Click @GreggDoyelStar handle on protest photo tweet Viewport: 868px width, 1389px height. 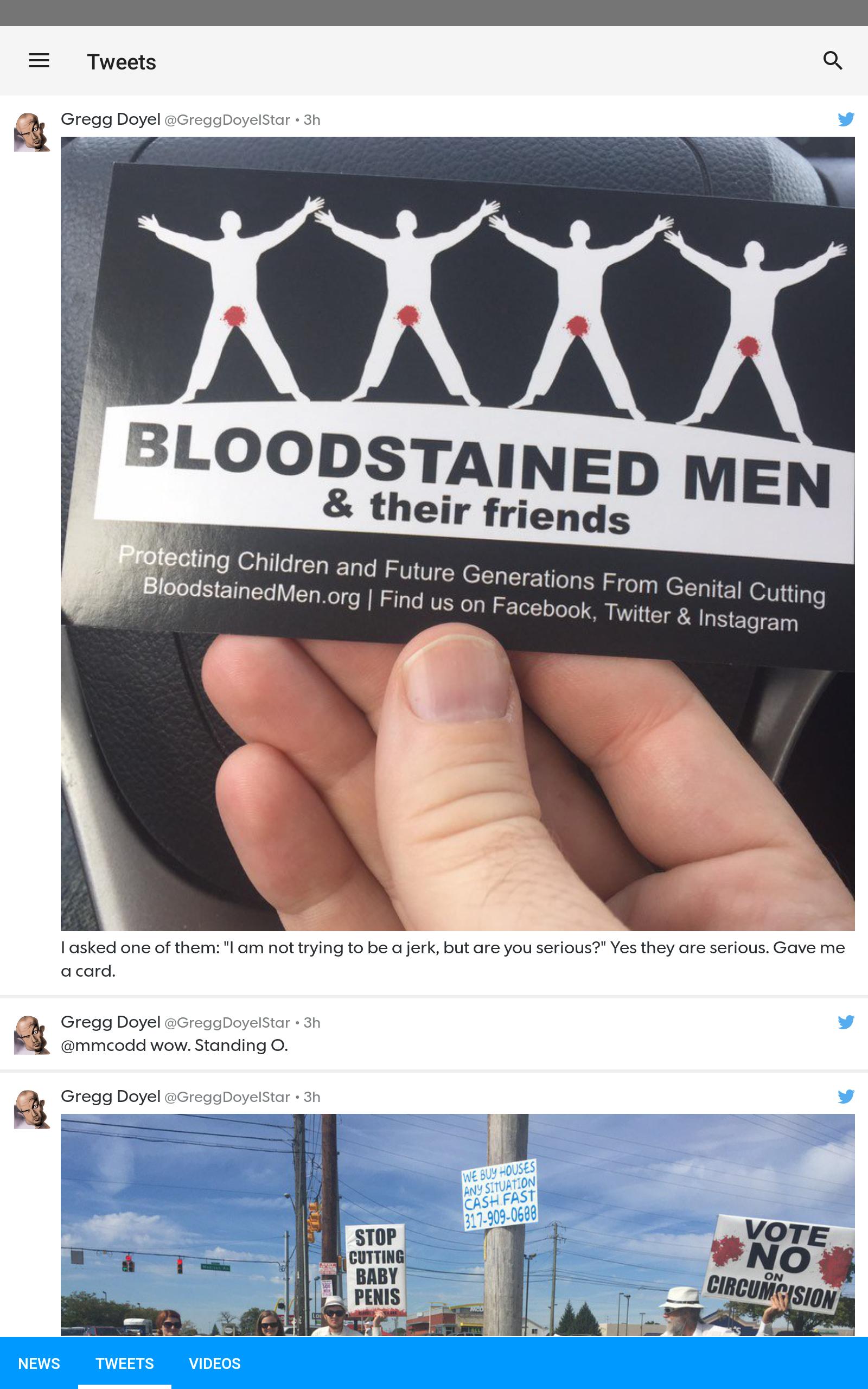coord(227,1097)
